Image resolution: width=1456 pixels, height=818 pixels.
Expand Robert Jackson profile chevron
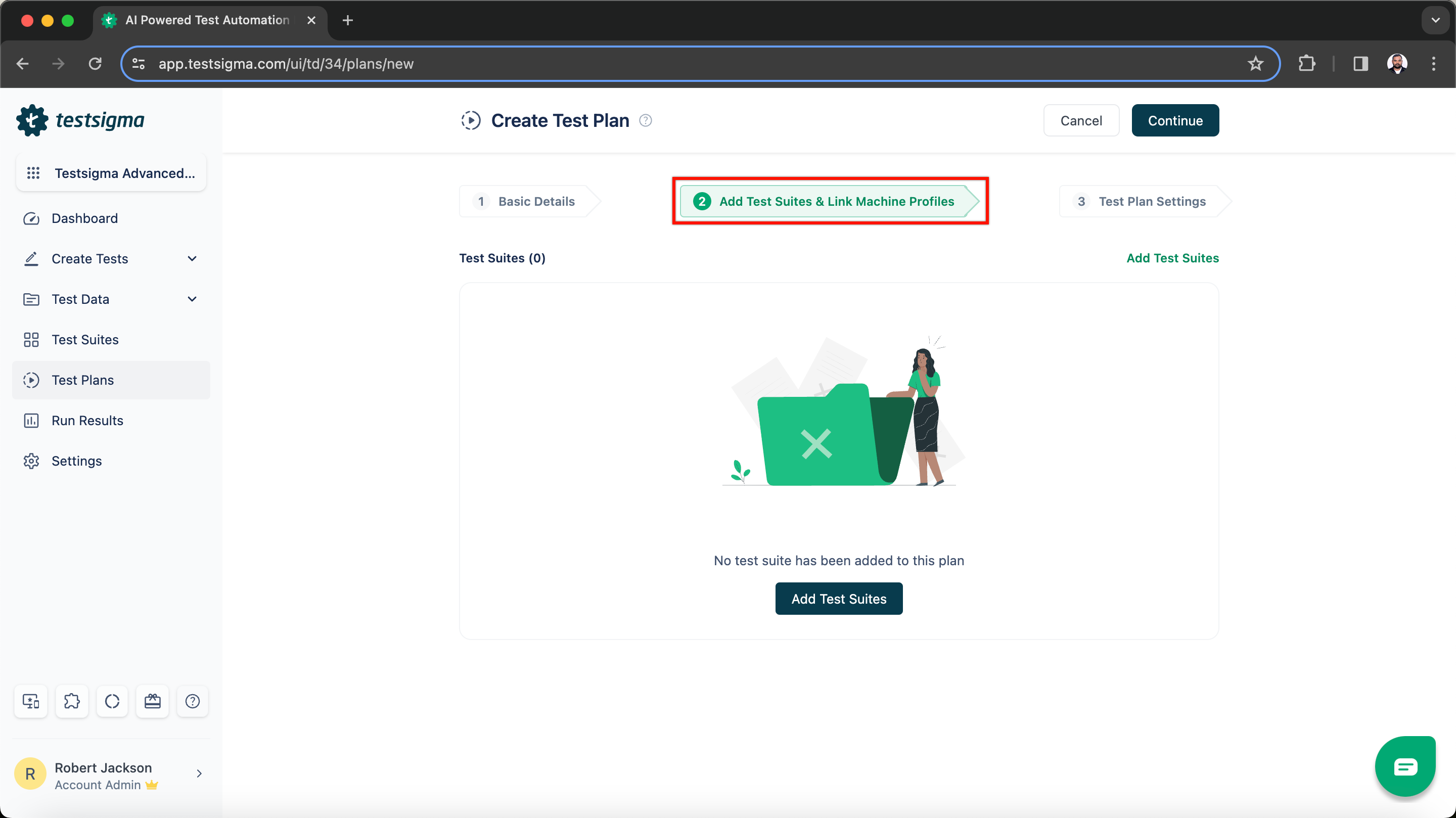pos(199,774)
